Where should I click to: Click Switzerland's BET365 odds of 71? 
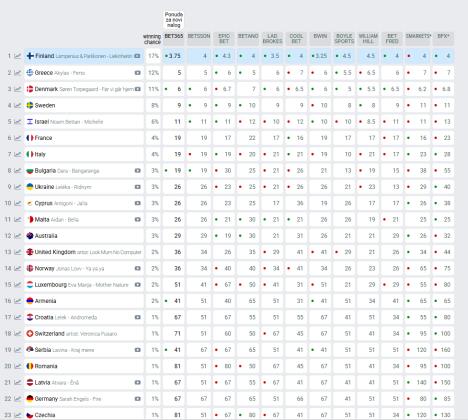click(173, 334)
